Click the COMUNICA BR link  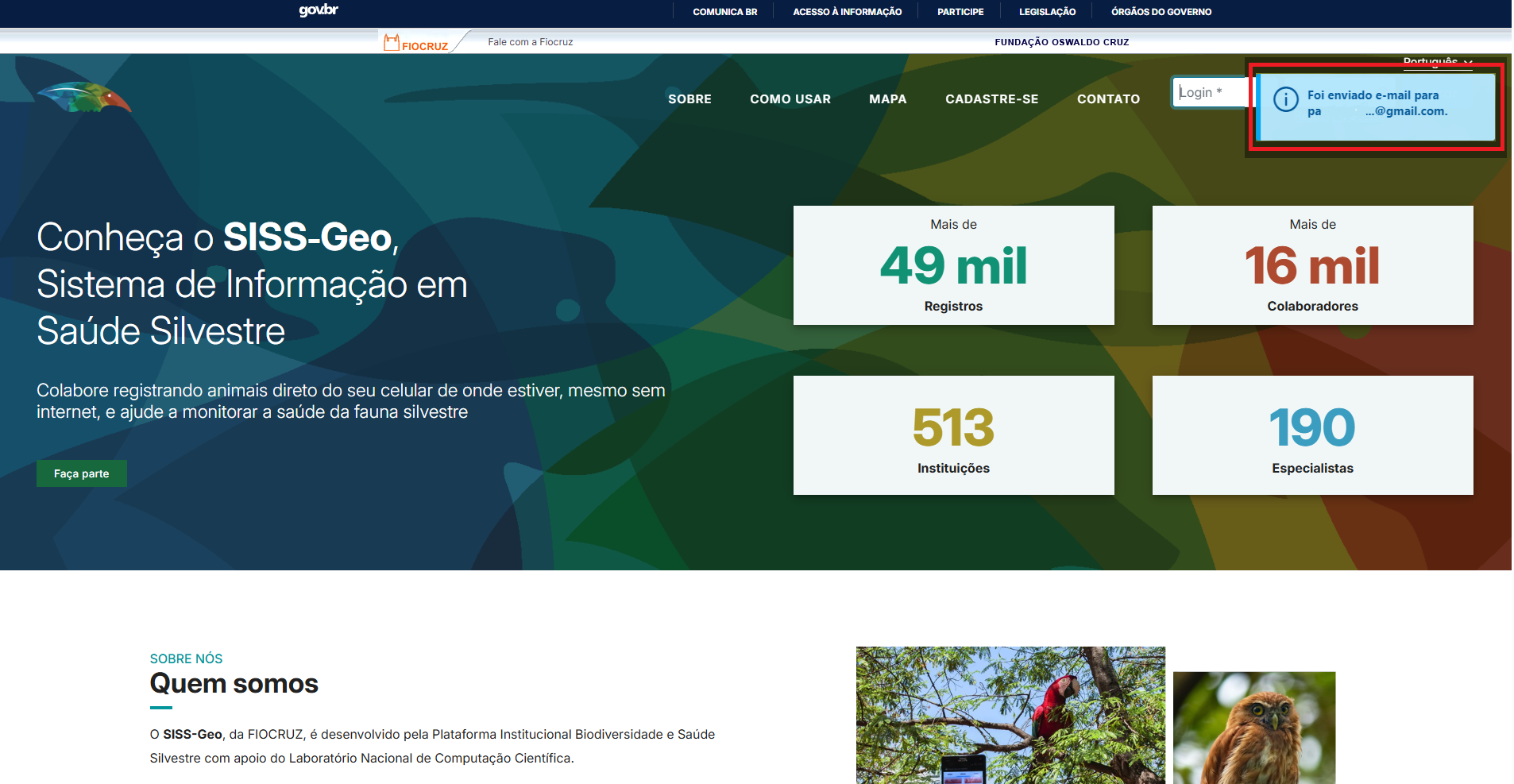pyautogui.click(x=724, y=12)
